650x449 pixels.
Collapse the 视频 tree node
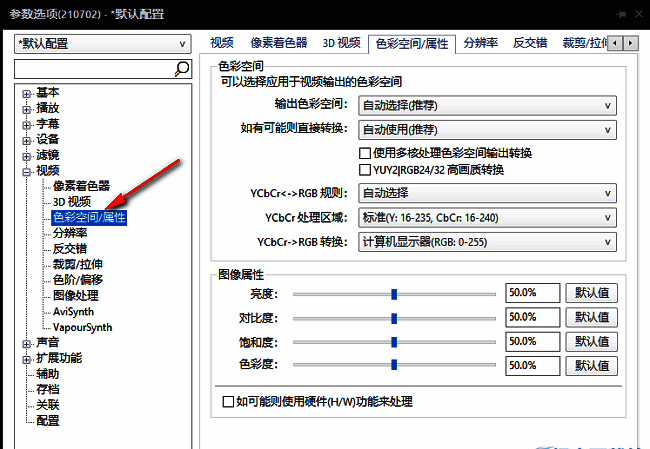[26, 171]
